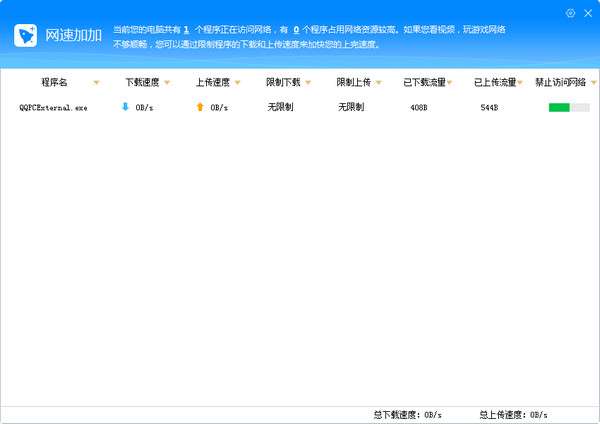Click download speed 0B/s in QQPCExternal row
Viewport: 600px width, 424px height.
point(144,108)
